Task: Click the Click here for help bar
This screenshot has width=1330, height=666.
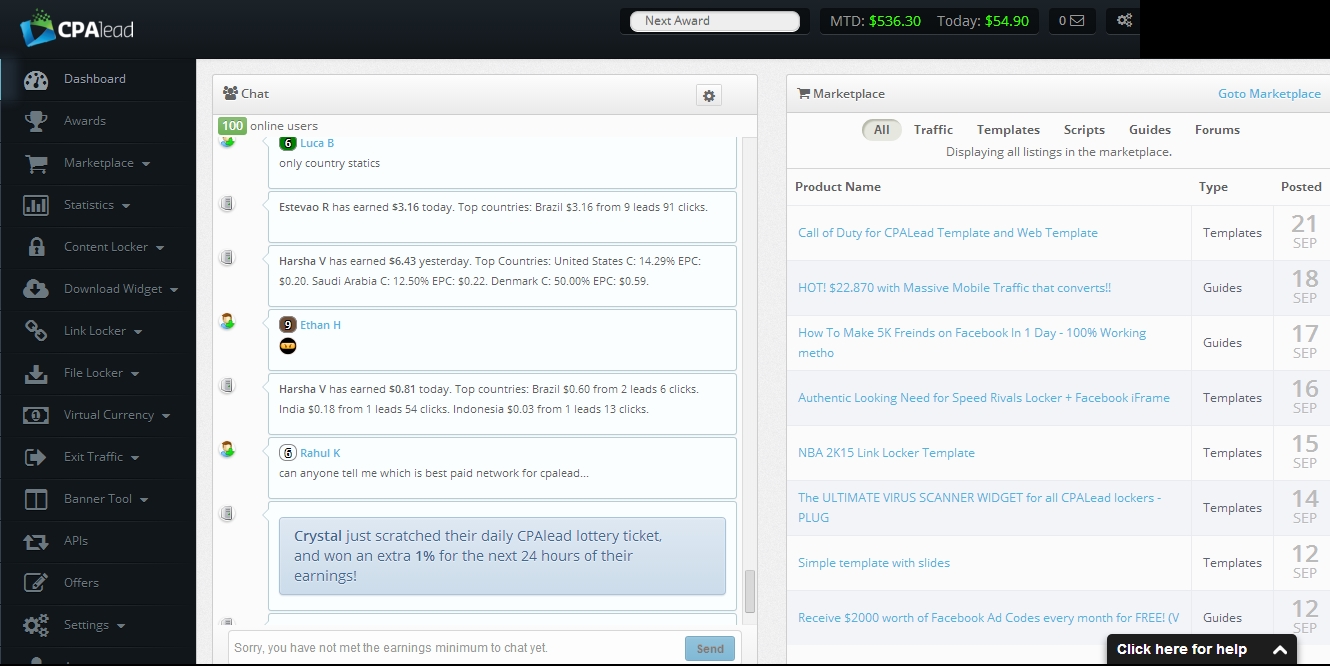Action: click(1201, 650)
